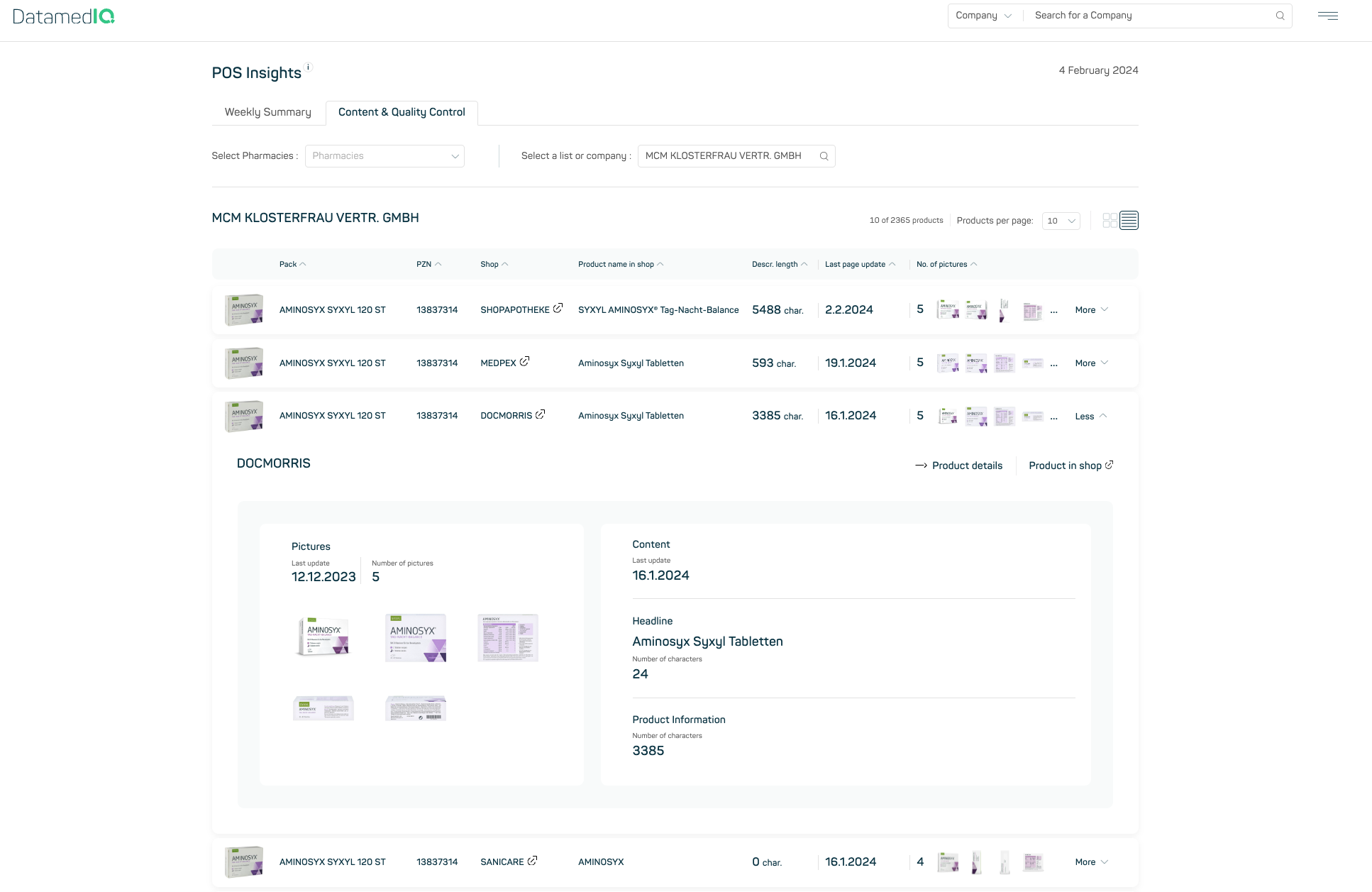Viewport: 1372px width, 892px height.
Task: Click 19.1.2024 last update date
Action: pyautogui.click(x=851, y=363)
